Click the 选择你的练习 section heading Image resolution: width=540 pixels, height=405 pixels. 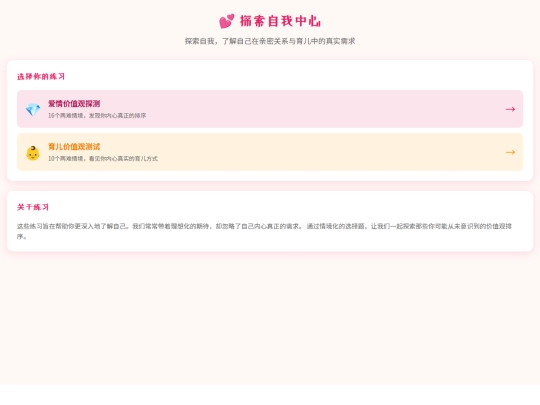[x=41, y=76]
